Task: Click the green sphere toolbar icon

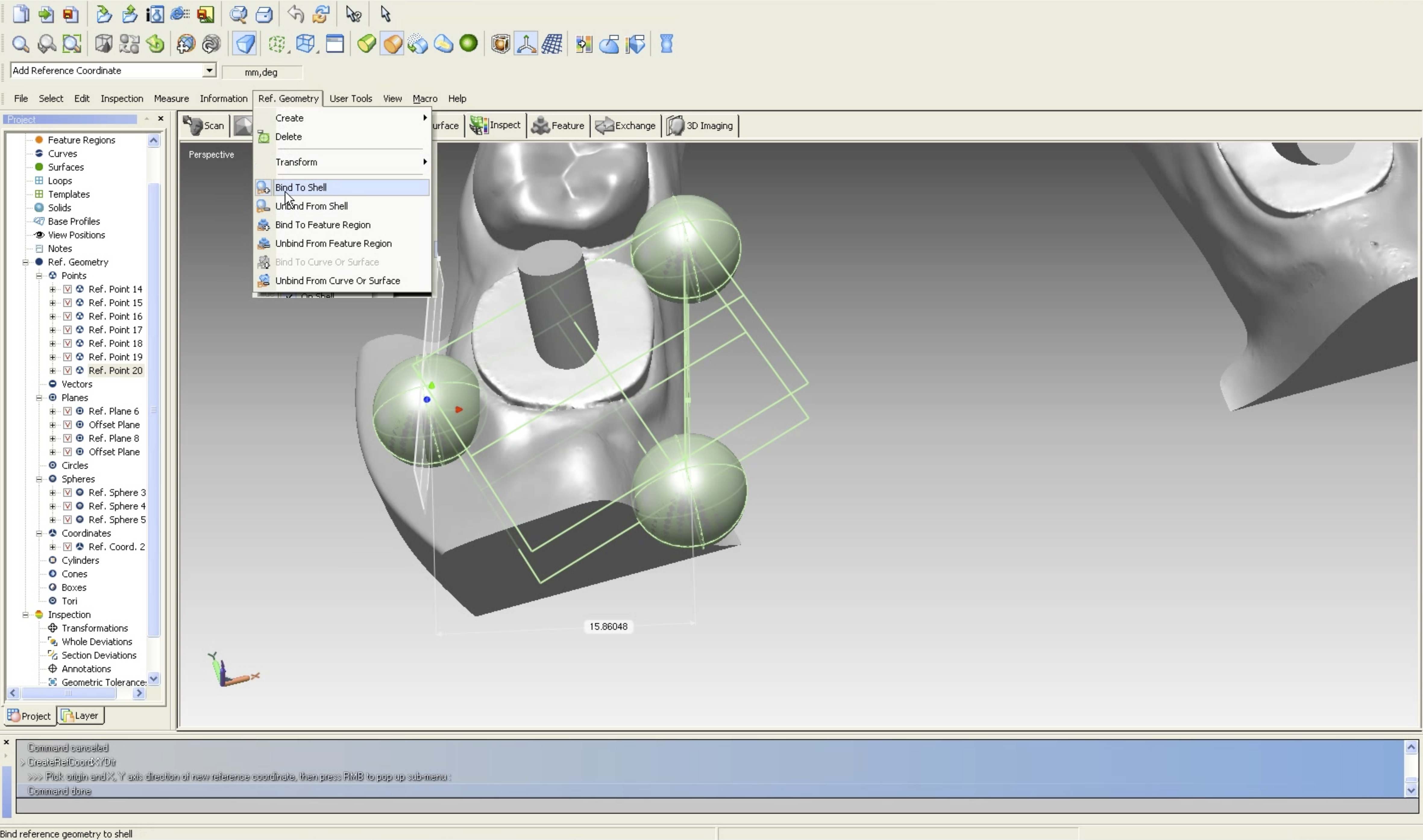Action: pos(469,43)
